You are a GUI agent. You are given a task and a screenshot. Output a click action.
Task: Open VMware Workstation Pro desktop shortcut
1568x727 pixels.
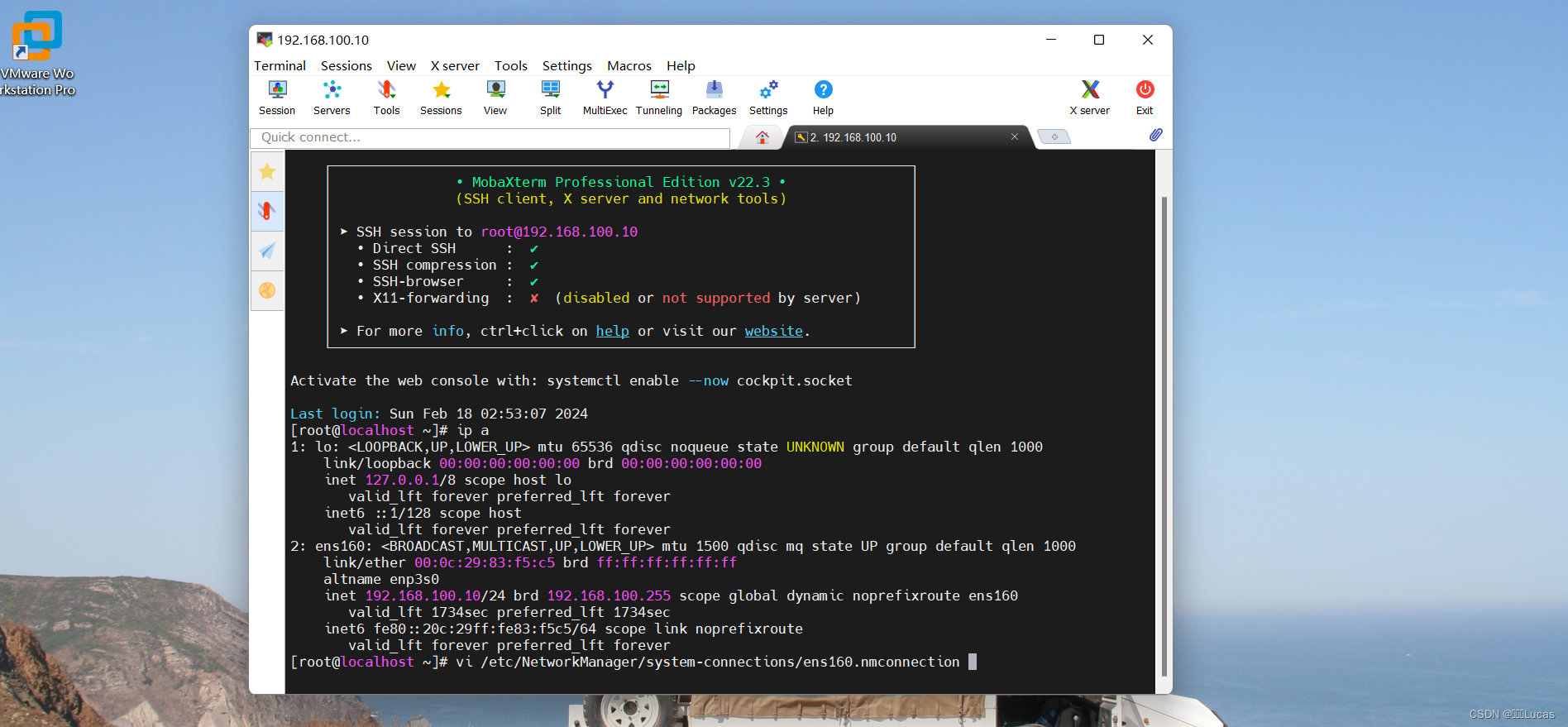pos(37,54)
